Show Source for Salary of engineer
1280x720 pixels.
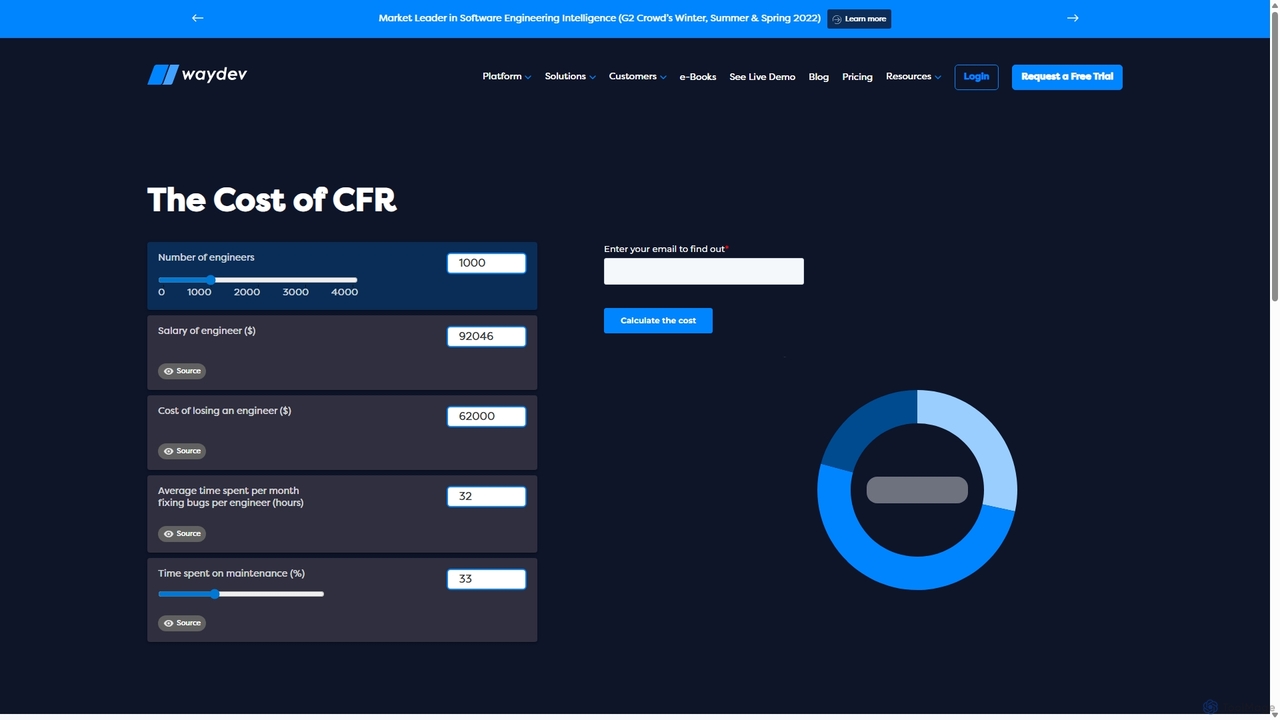pyautogui.click(x=182, y=371)
